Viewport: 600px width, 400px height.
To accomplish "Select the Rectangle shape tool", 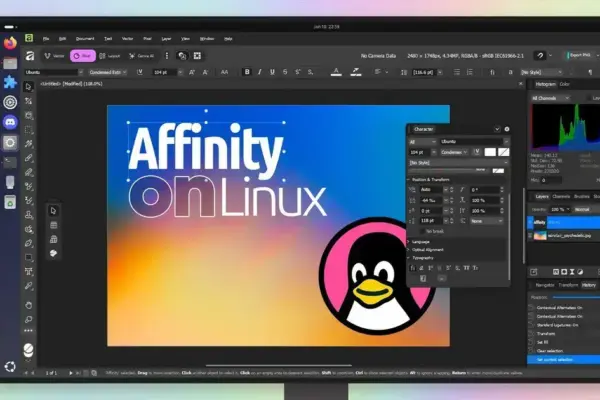I will click(28, 257).
